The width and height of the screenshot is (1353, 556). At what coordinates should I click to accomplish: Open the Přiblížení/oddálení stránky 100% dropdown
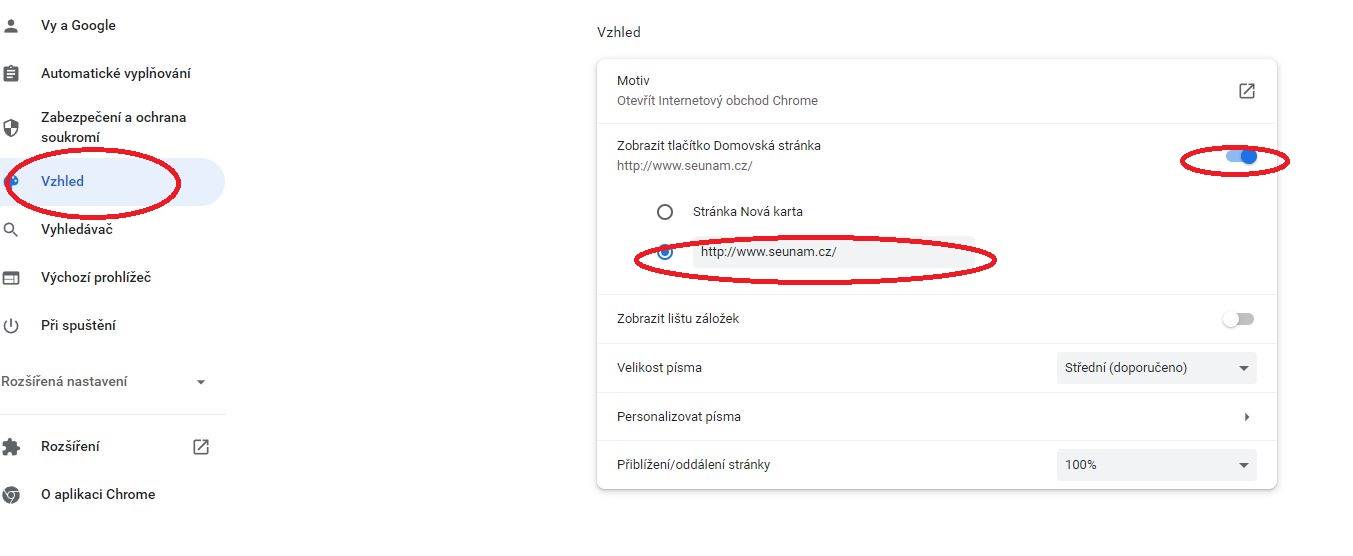tap(1157, 465)
